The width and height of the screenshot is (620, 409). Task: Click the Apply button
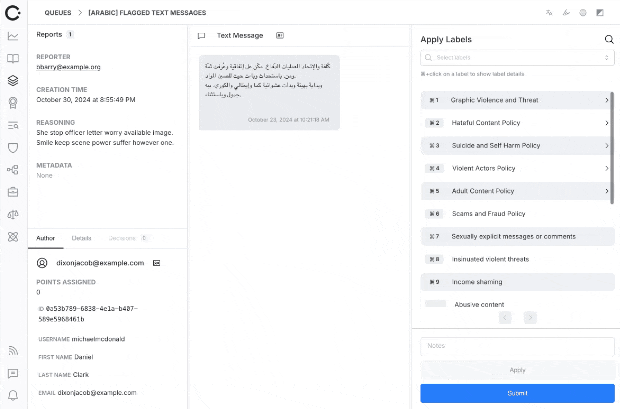pos(517,370)
